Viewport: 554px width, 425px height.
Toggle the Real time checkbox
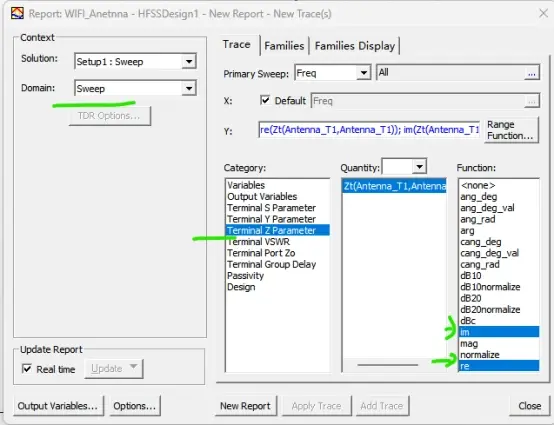click(27, 369)
